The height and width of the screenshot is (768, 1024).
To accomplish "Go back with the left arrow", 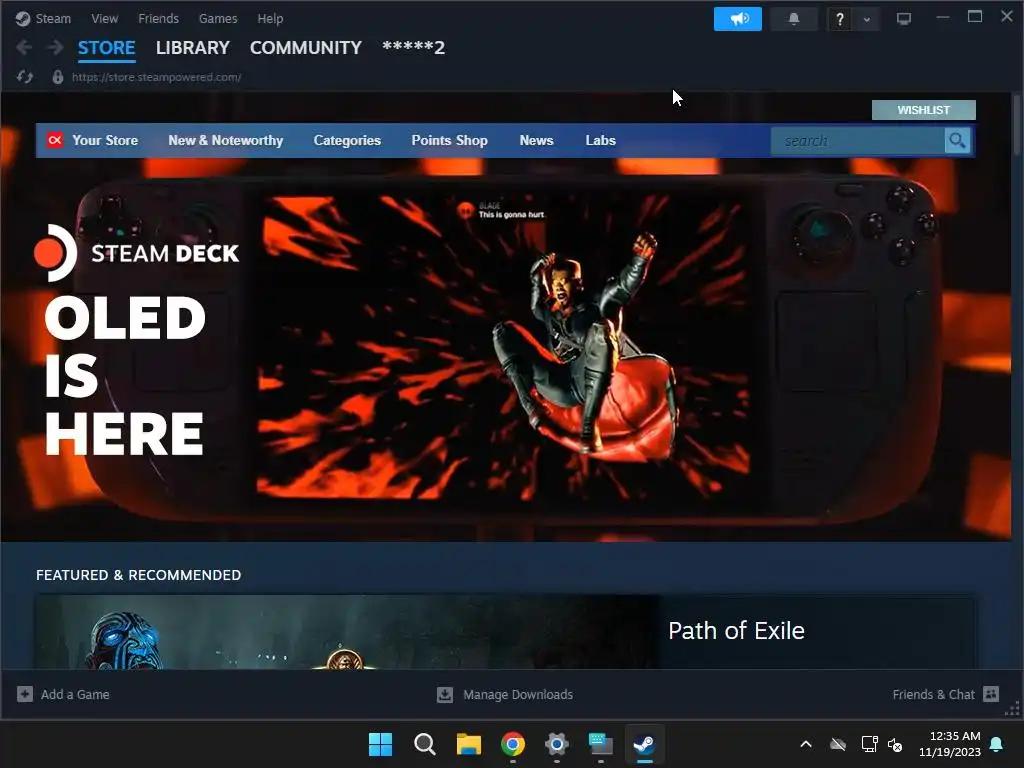I will pos(24,47).
